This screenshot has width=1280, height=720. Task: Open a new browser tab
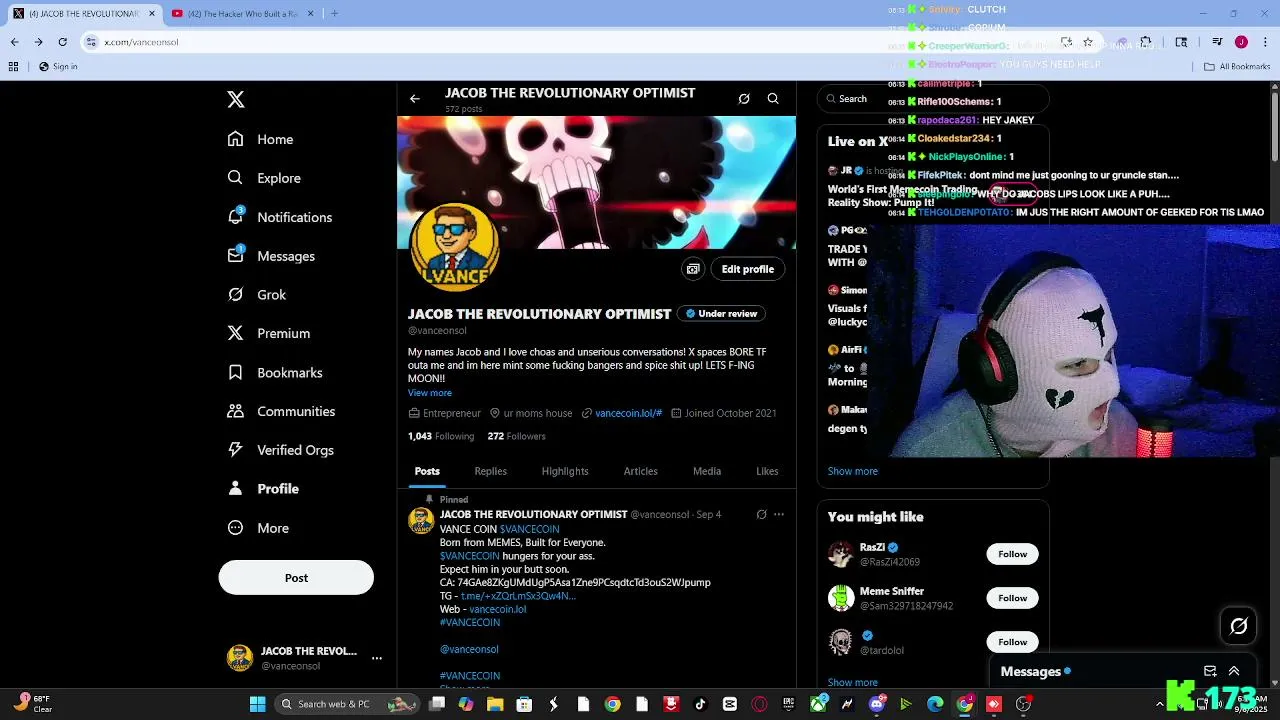point(334,14)
